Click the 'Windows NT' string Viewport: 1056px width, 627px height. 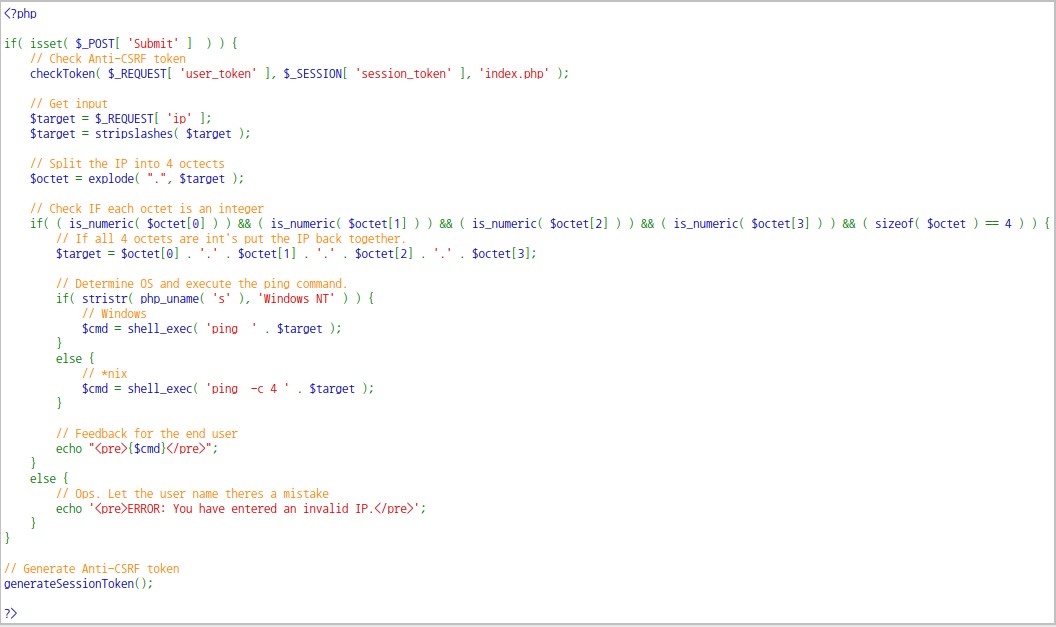[x=296, y=298]
